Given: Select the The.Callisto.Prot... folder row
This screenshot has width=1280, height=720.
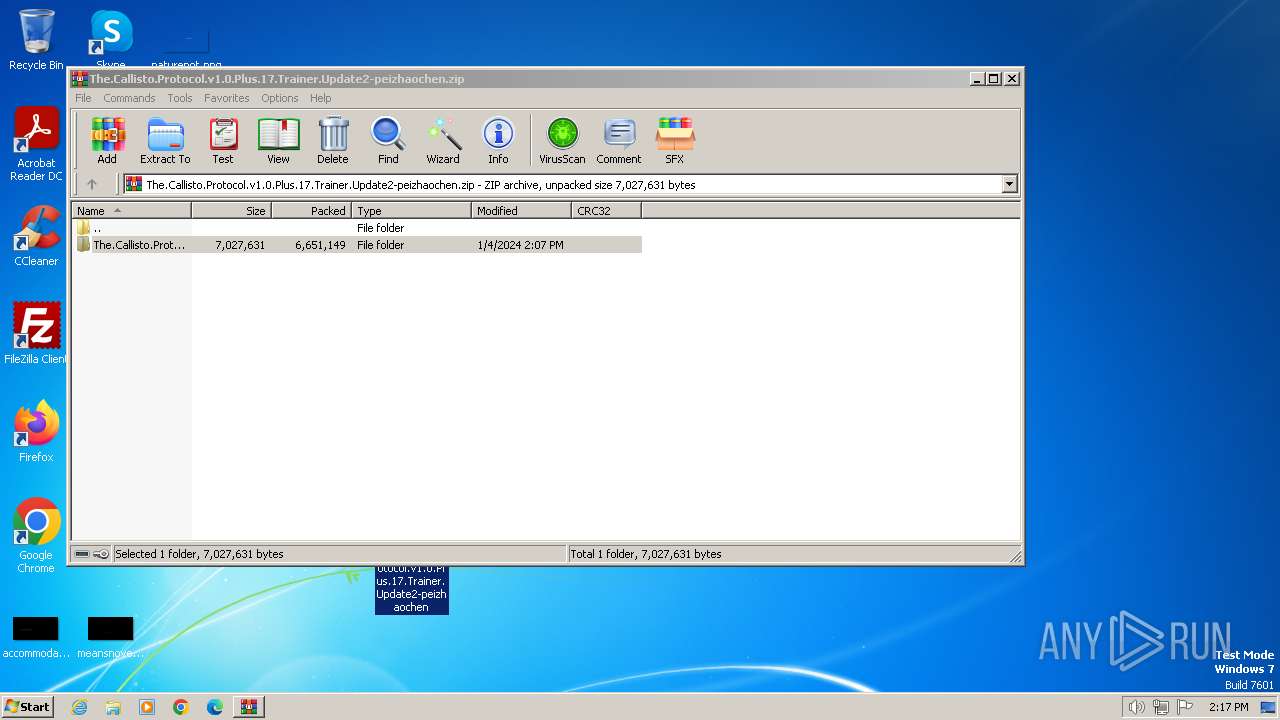Looking at the screenshot, I should (x=357, y=245).
